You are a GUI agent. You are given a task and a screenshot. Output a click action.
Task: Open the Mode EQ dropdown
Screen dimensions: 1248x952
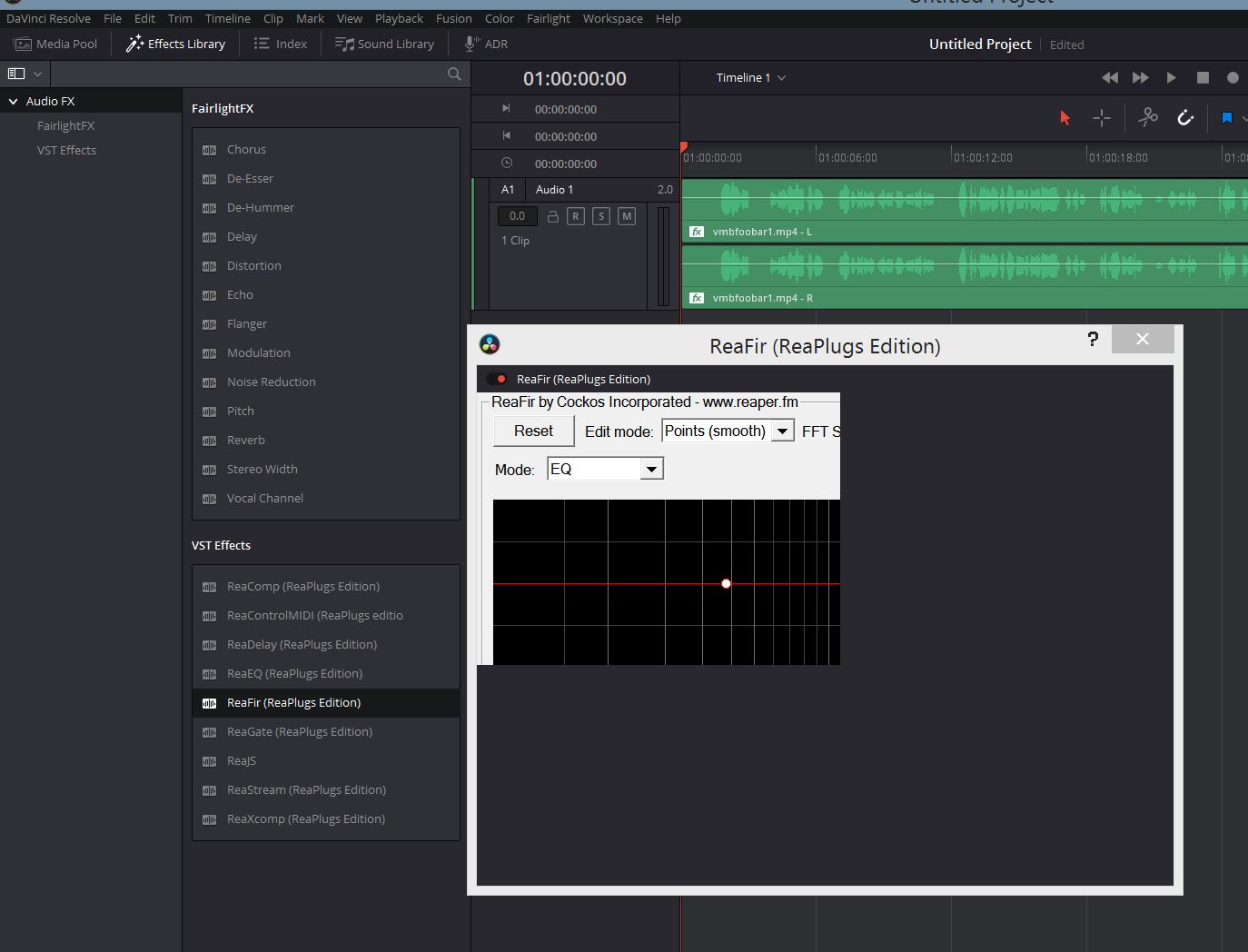point(605,469)
